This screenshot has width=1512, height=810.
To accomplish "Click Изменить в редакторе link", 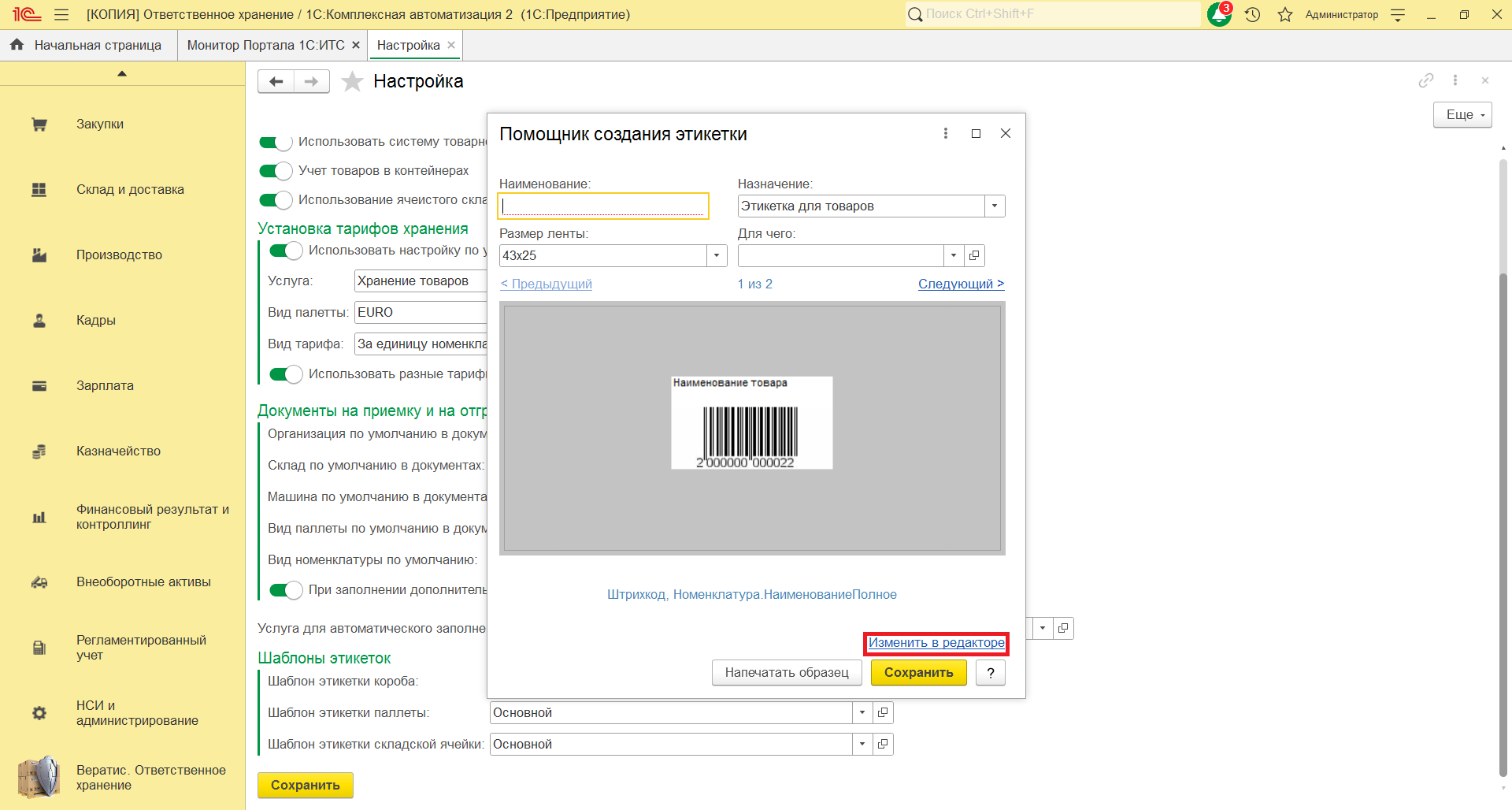I will (x=936, y=643).
